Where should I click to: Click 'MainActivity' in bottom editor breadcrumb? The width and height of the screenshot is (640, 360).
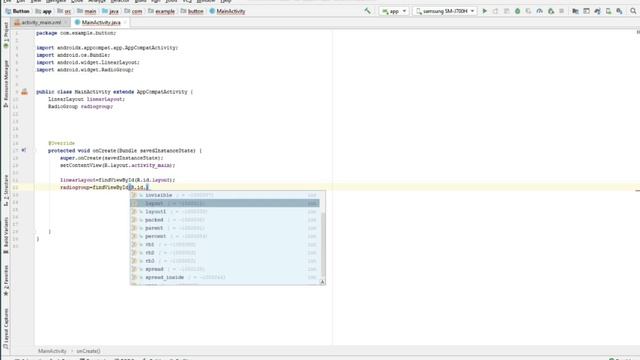(x=52, y=351)
